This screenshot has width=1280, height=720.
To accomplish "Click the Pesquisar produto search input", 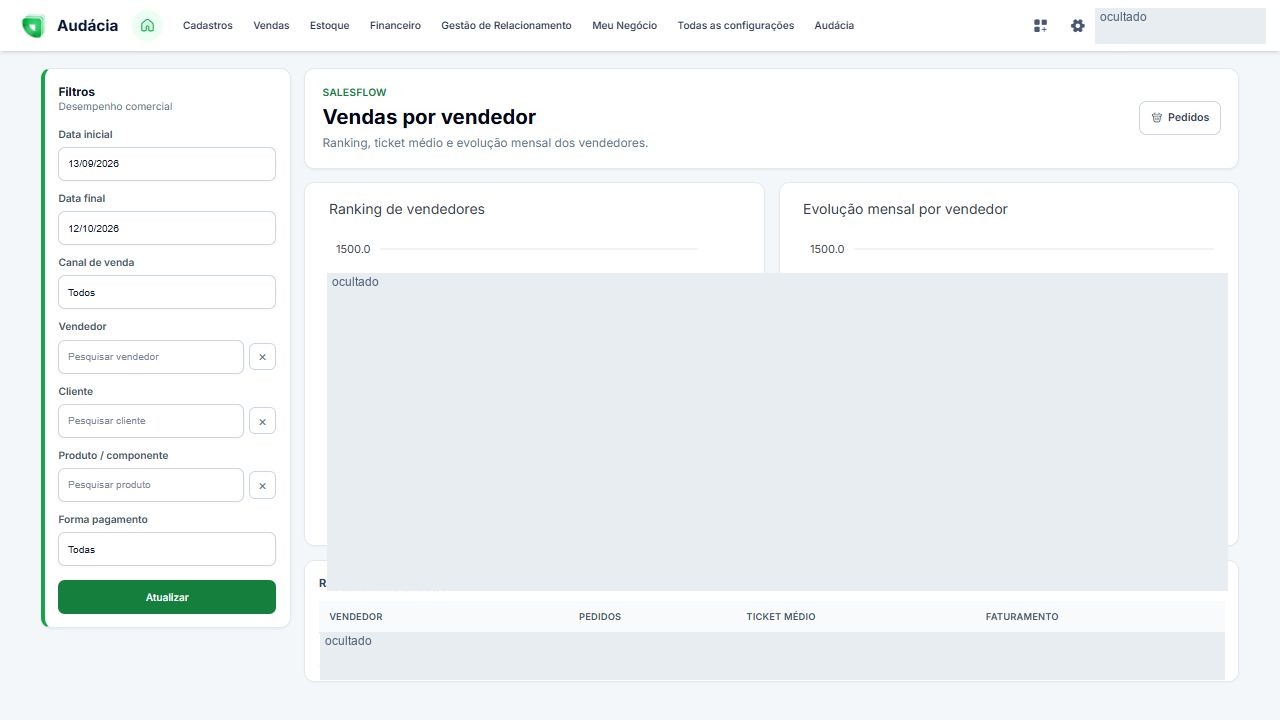I will [151, 485].
